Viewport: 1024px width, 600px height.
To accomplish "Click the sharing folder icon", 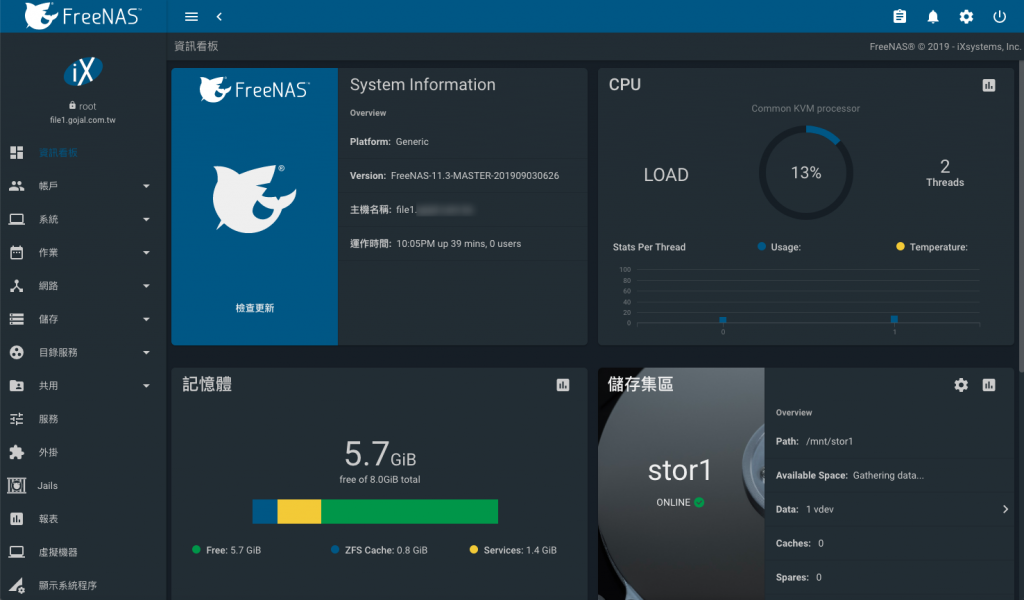I will click(x=16, y=386).
